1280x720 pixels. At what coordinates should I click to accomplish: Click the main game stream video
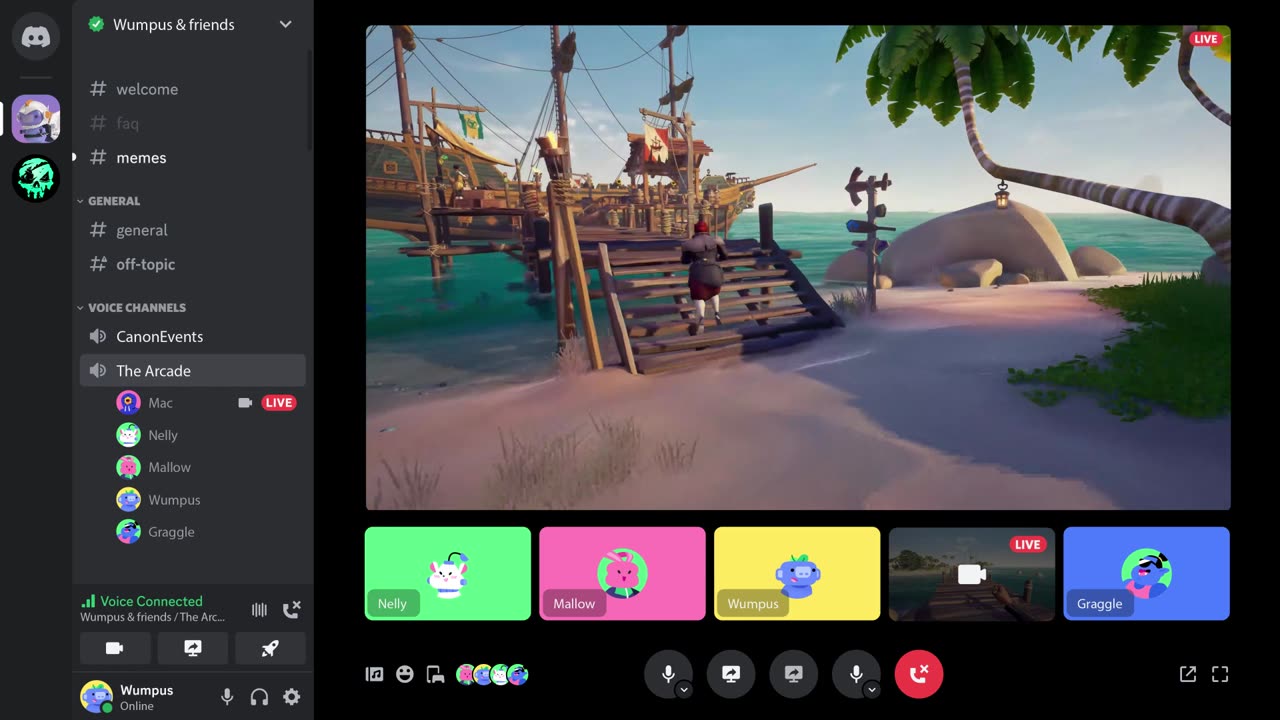(798, 268)
